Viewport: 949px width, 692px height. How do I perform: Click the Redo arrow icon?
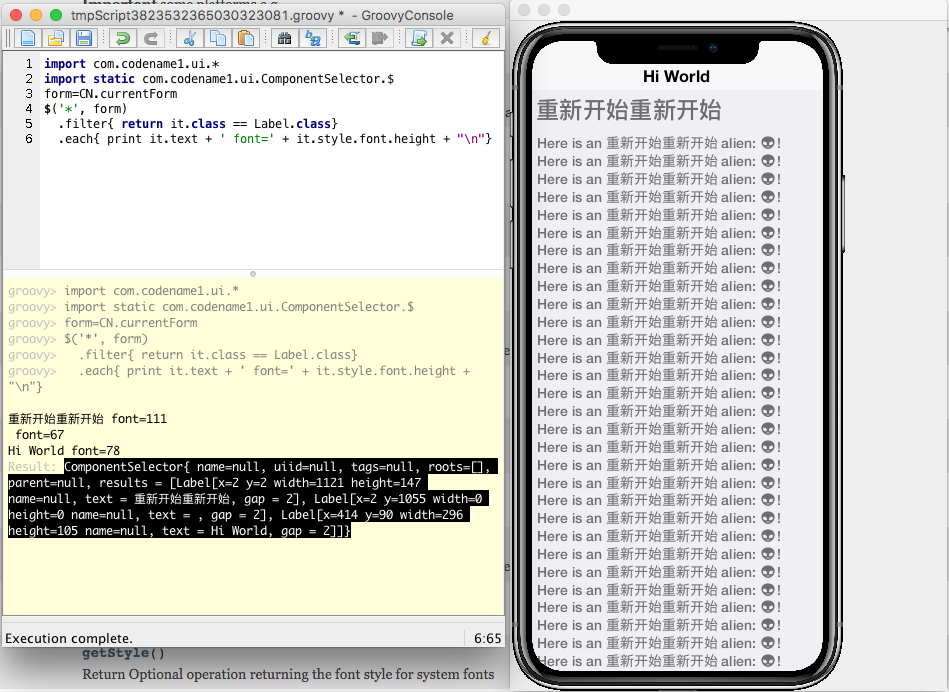click(151, 39)
